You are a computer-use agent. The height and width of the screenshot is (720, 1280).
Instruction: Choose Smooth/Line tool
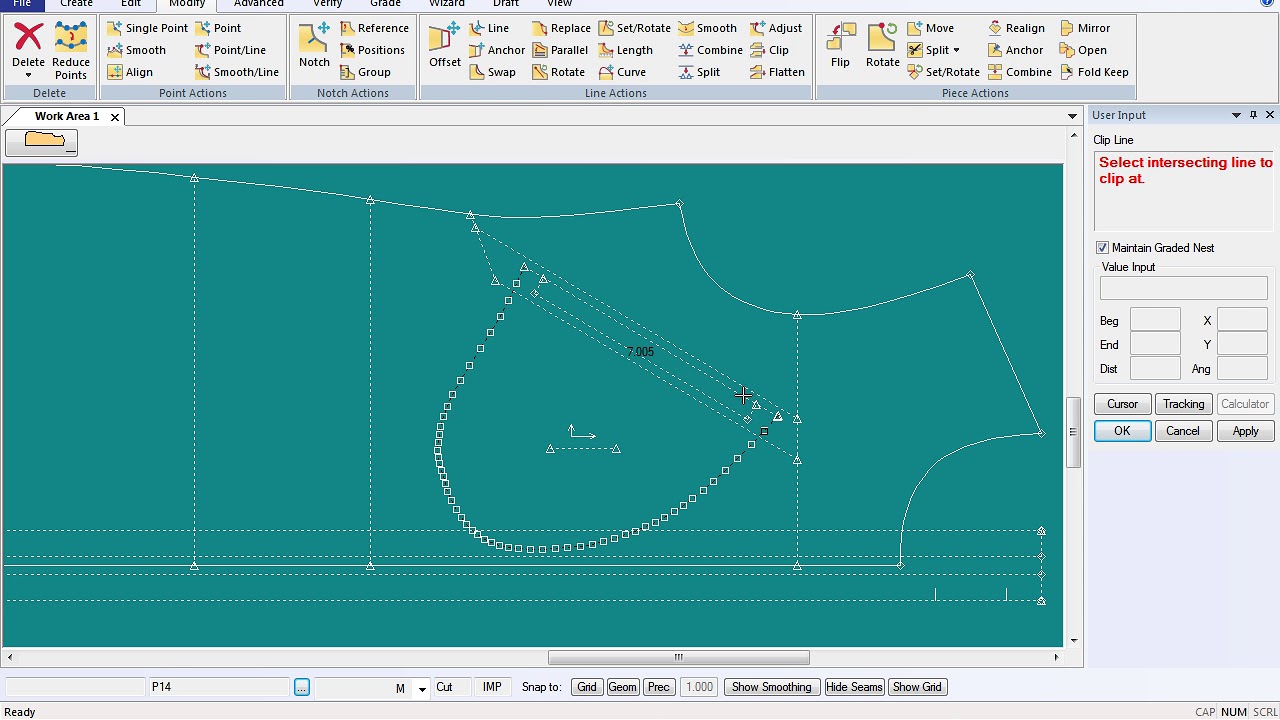pyautogui.click(x=237, y=72)
